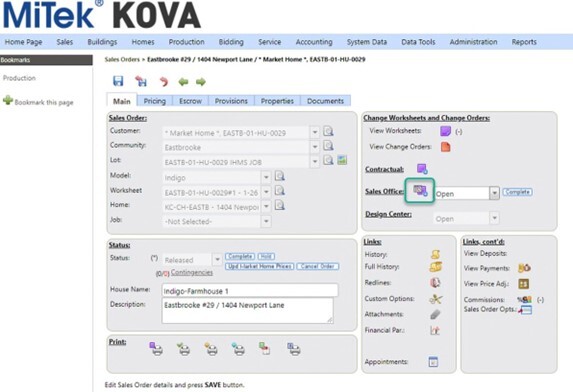Expand the Status Released dropdown

pyautogui.click(x=217, y=260)
